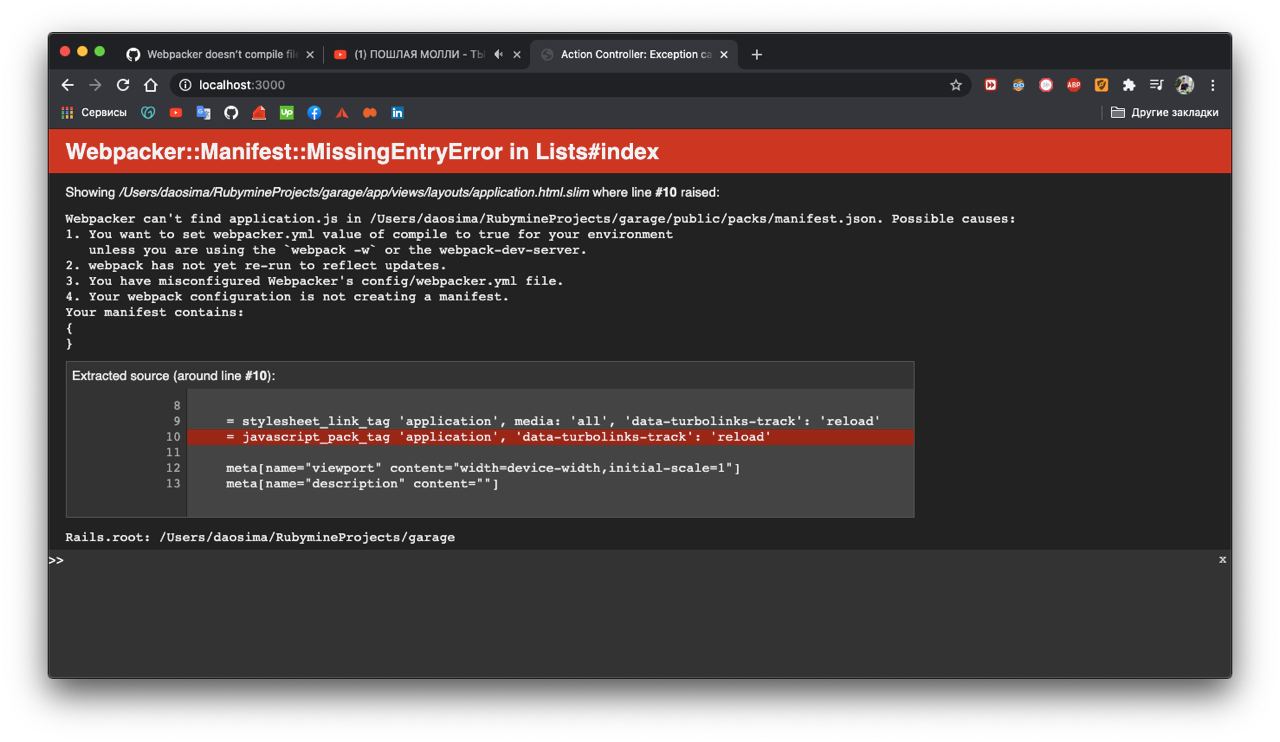Open the orange shield extension

[1101, 85]
